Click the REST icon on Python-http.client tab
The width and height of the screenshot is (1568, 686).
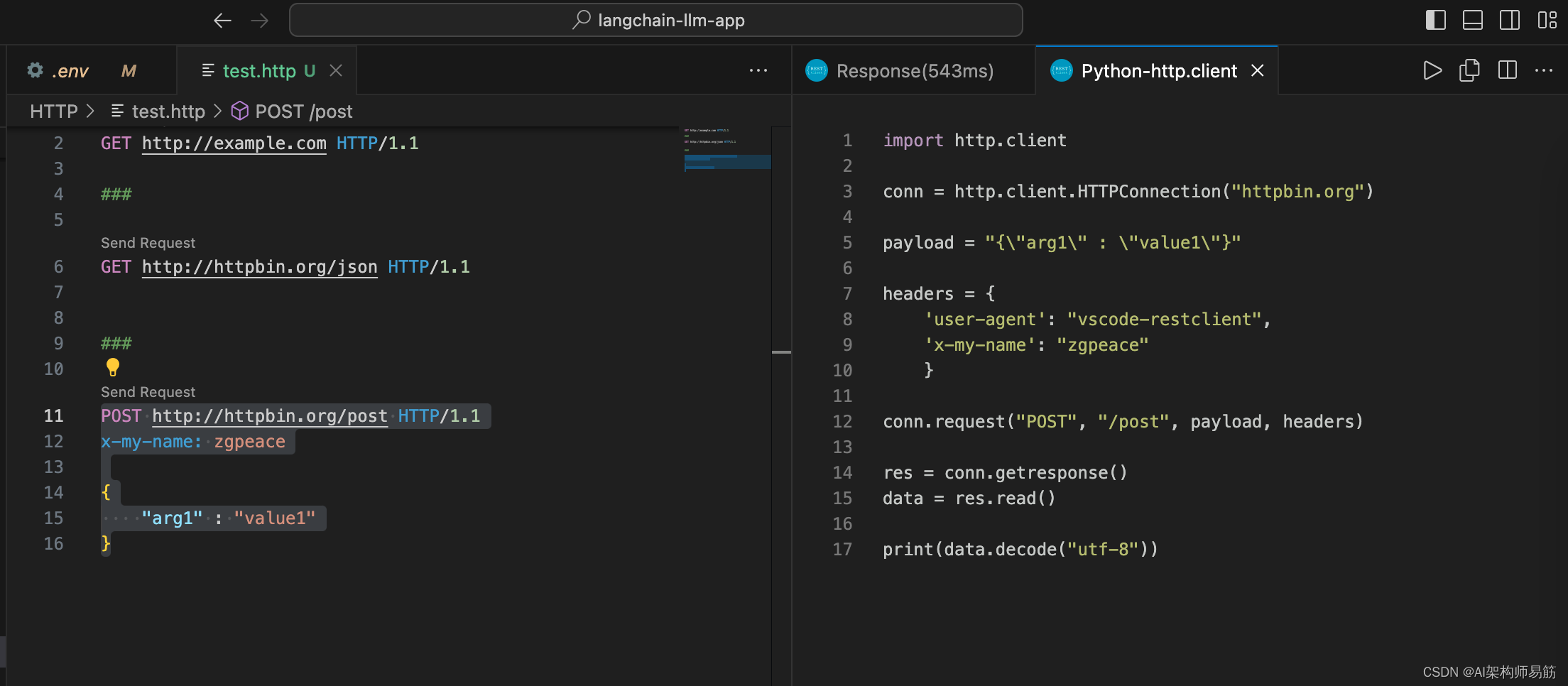1062,70
